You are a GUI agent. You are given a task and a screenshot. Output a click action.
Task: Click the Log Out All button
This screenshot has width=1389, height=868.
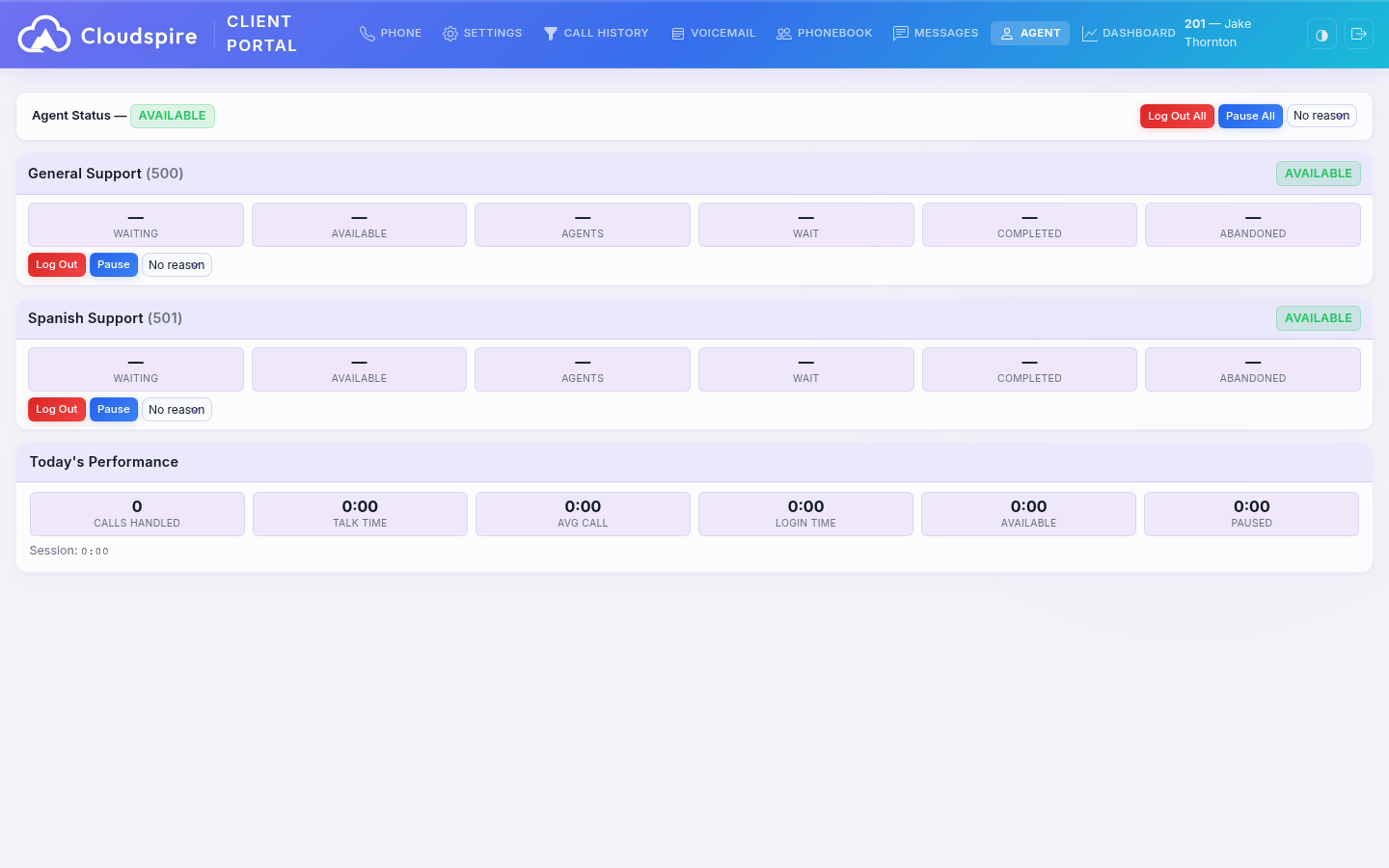point(1177,116)
